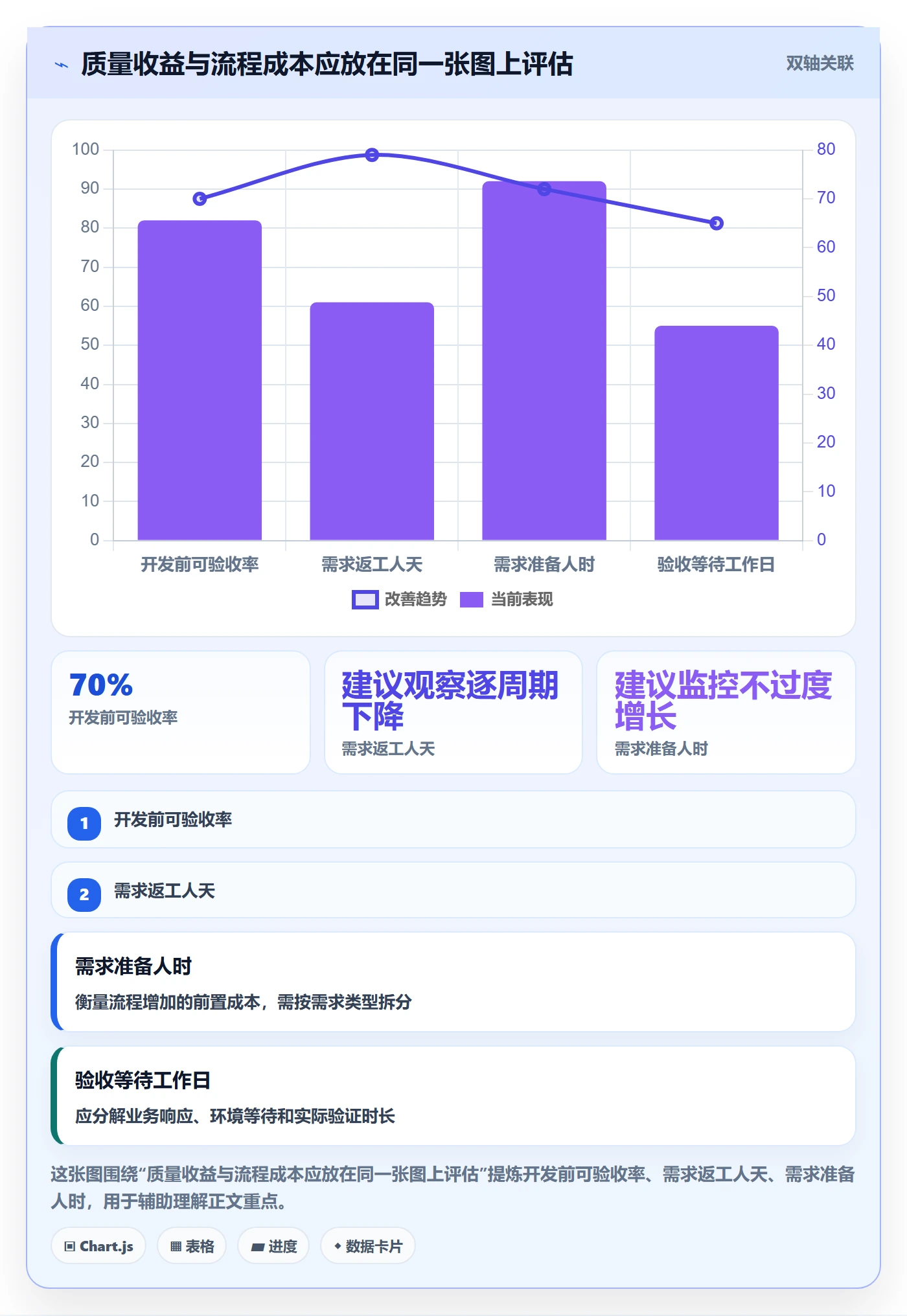Viewport: 907px width, 1316px height.
Task: Click the diamond icon in the 数据卡片 tag
Action: click(338, 1246)
